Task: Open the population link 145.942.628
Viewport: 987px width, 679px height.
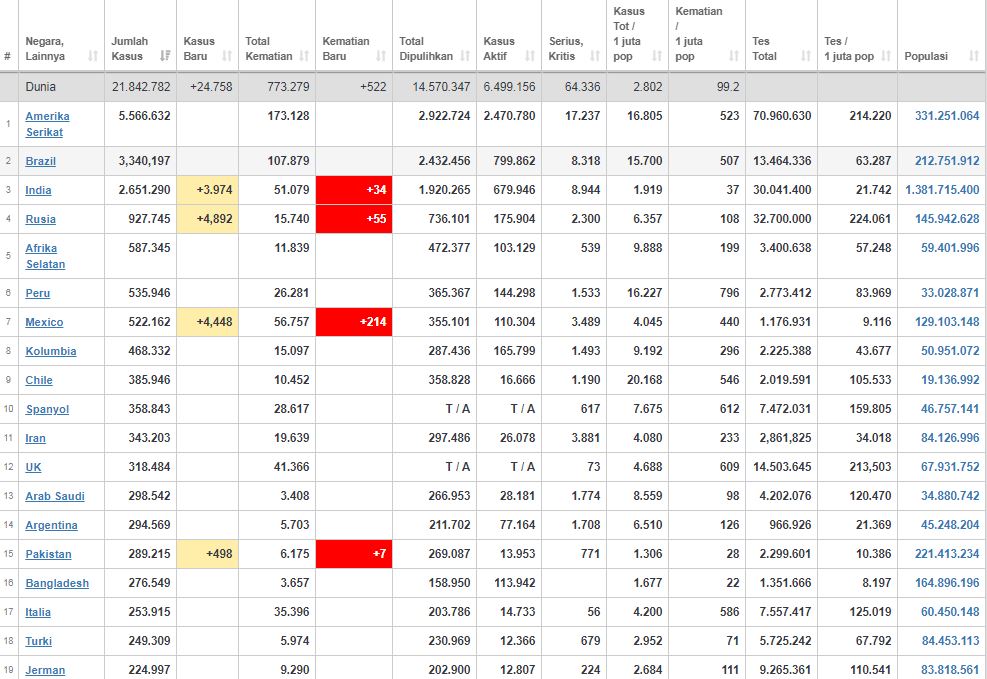Action: point(947,219)
